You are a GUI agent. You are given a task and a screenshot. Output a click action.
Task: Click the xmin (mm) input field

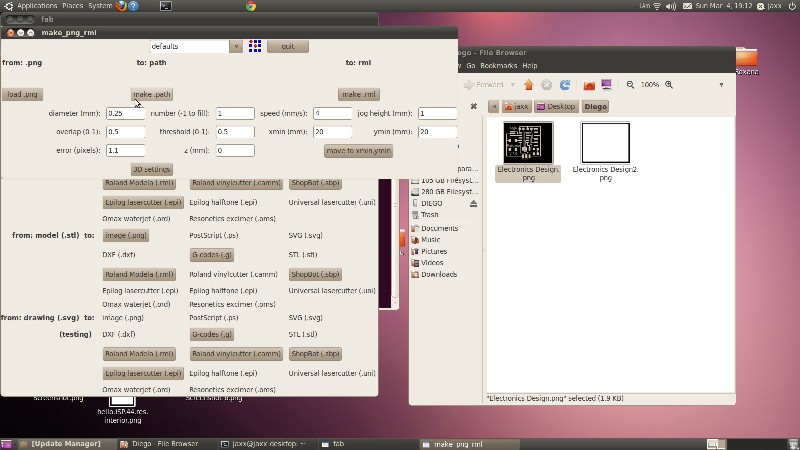tap(332, 132)
